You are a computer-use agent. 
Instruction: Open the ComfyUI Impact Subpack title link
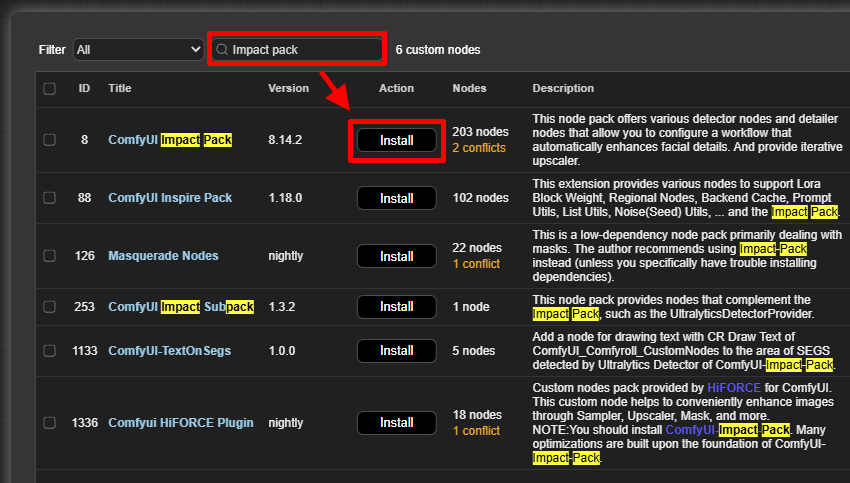[x=181, y=307]
